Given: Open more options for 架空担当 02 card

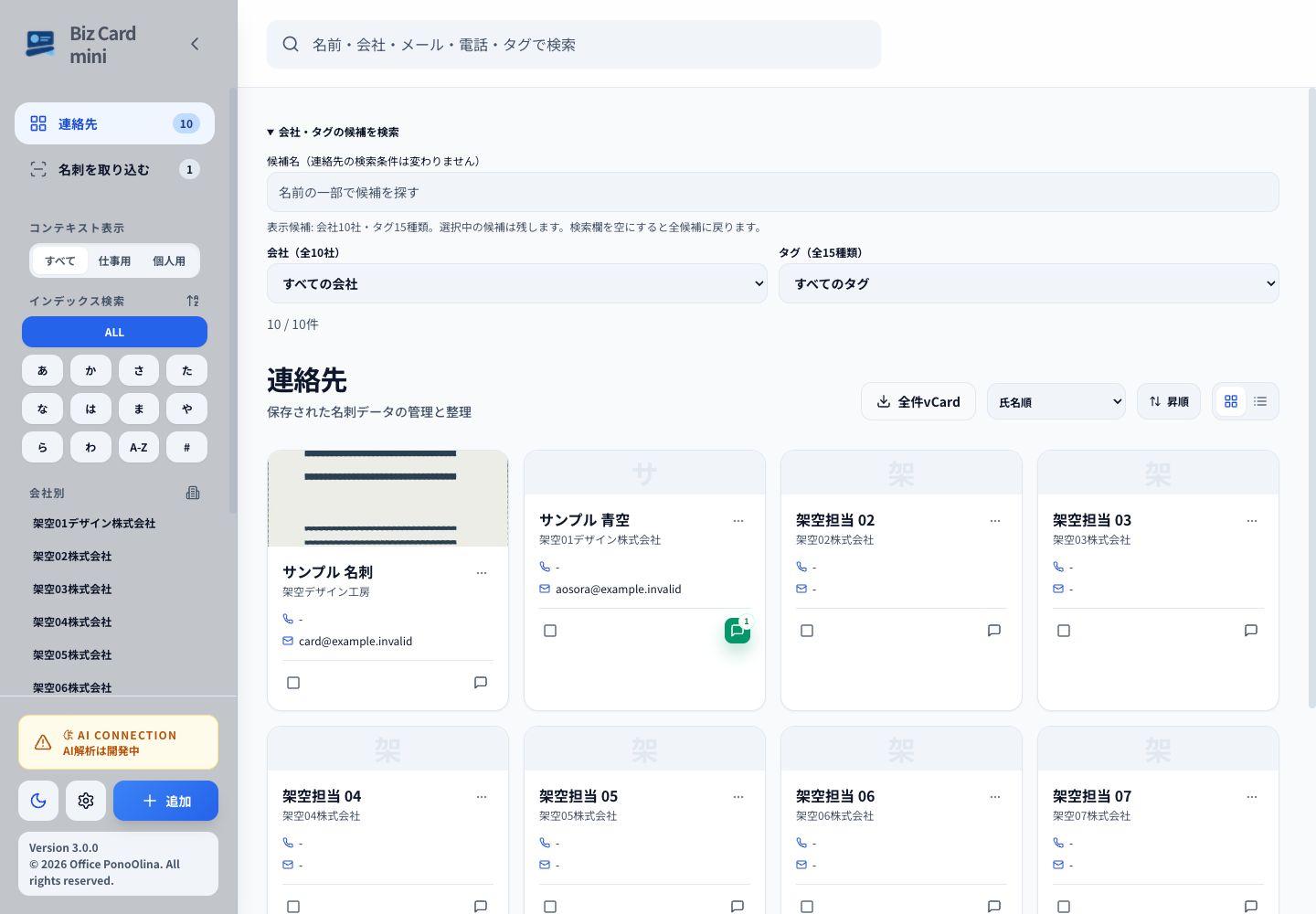Looking at the screenshot, I should 995,521.
